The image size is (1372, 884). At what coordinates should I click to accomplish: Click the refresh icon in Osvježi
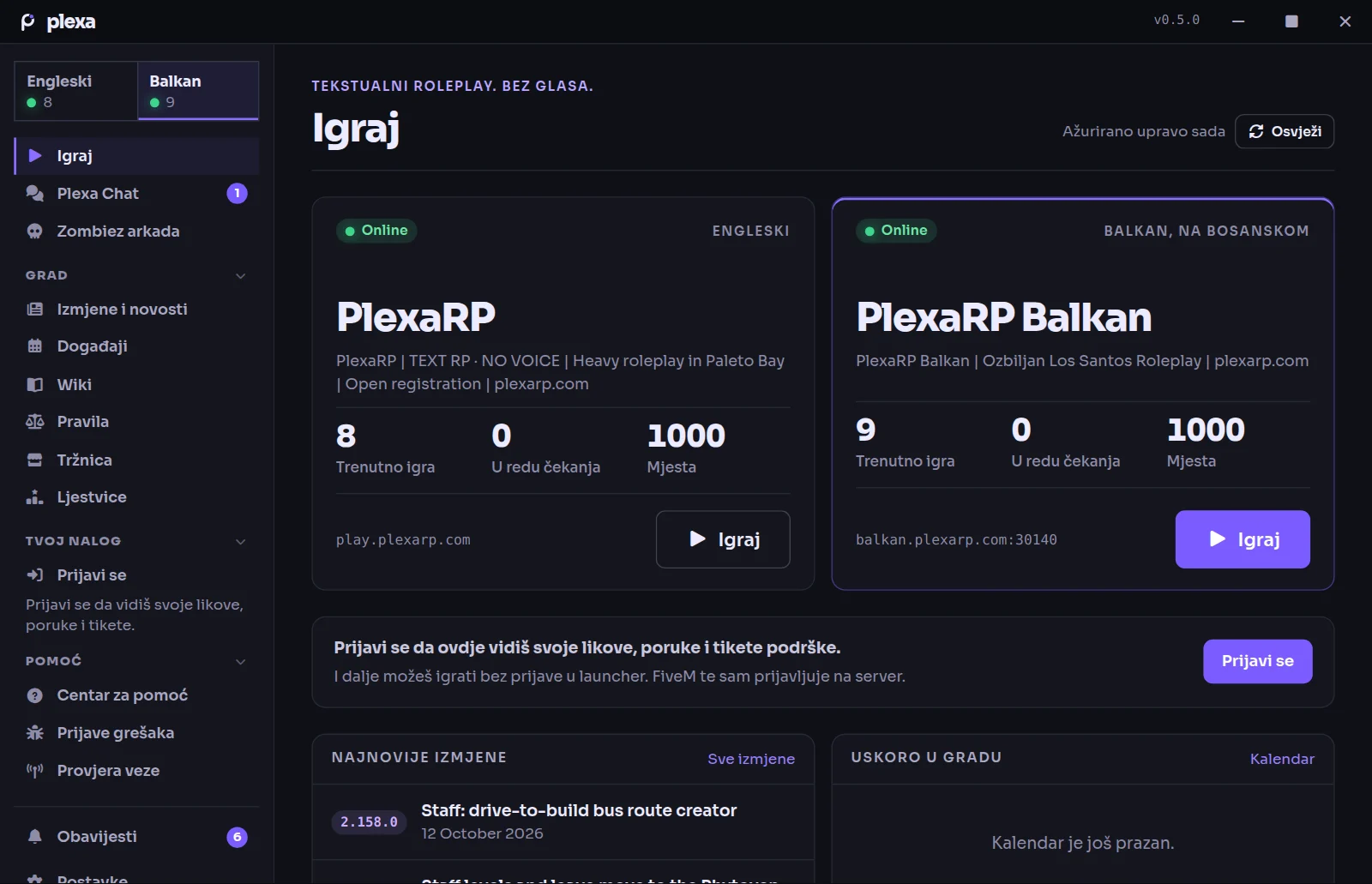1256,131
